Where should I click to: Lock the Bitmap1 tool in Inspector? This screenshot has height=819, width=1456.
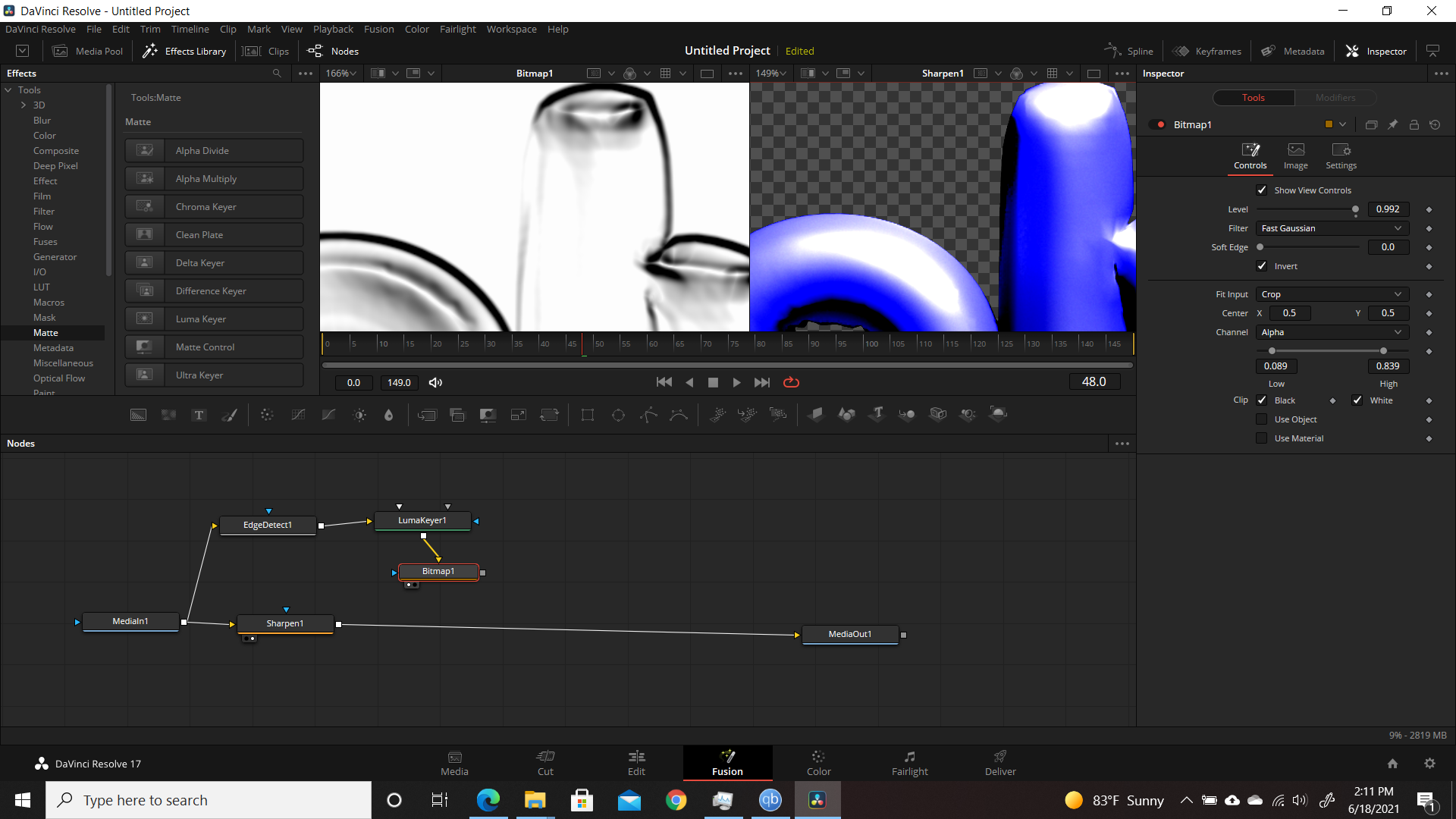pos(1414,124)
